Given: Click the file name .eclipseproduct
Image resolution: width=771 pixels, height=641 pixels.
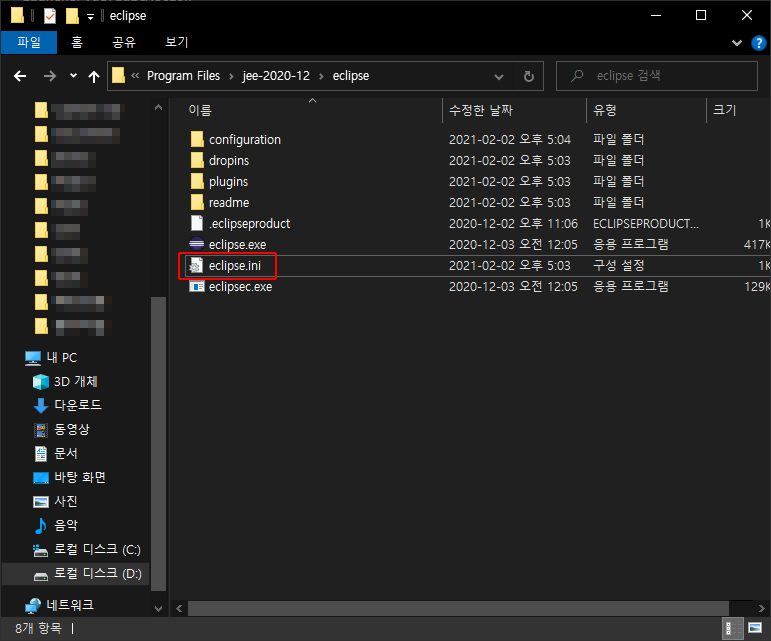Looking at the screenshot, I should tap(249, 224).
